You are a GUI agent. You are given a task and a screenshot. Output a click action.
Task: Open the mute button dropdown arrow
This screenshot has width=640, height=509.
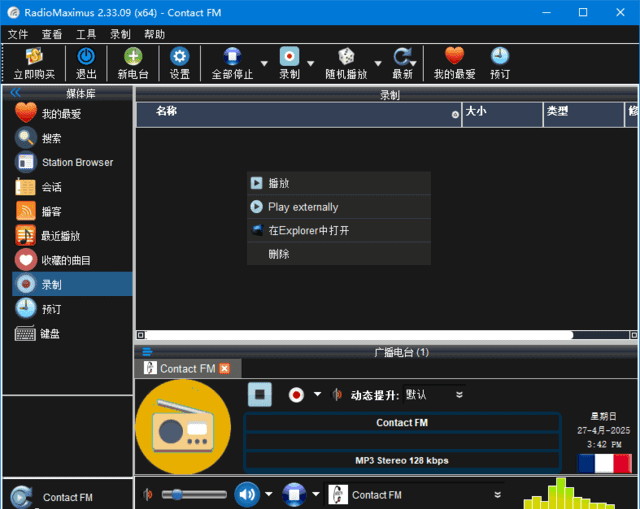(269, 494)
